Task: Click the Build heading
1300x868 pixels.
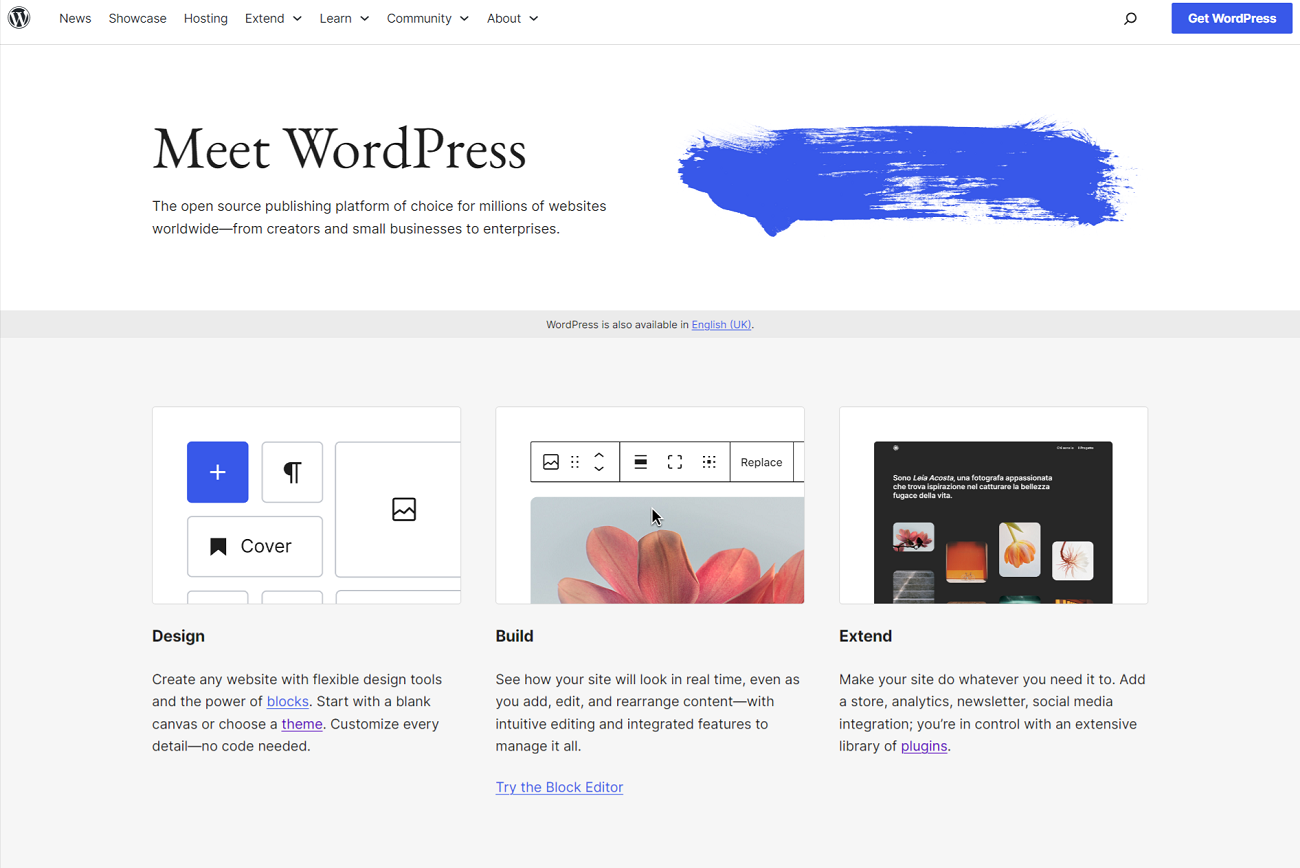Action: pos(514,636)
